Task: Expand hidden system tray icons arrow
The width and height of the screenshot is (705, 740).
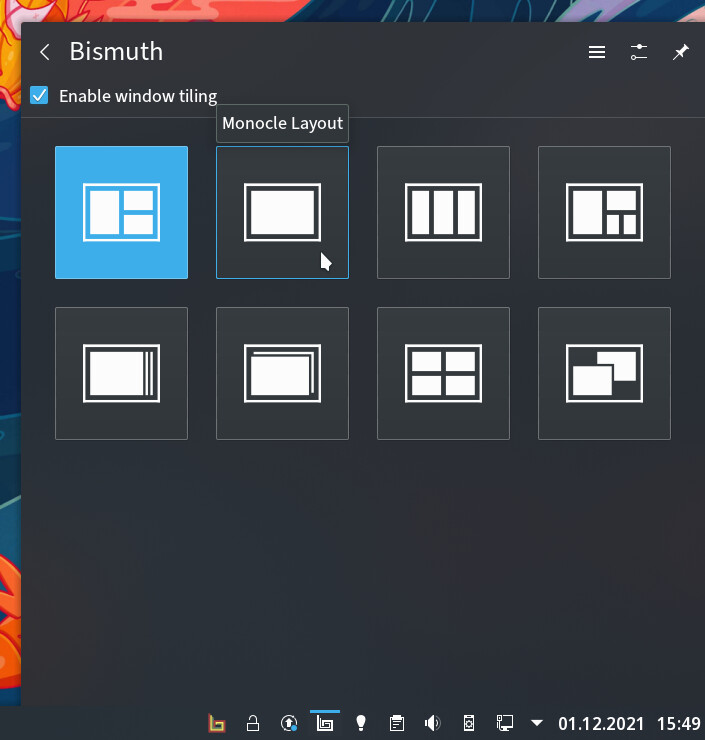Action: 537,723
